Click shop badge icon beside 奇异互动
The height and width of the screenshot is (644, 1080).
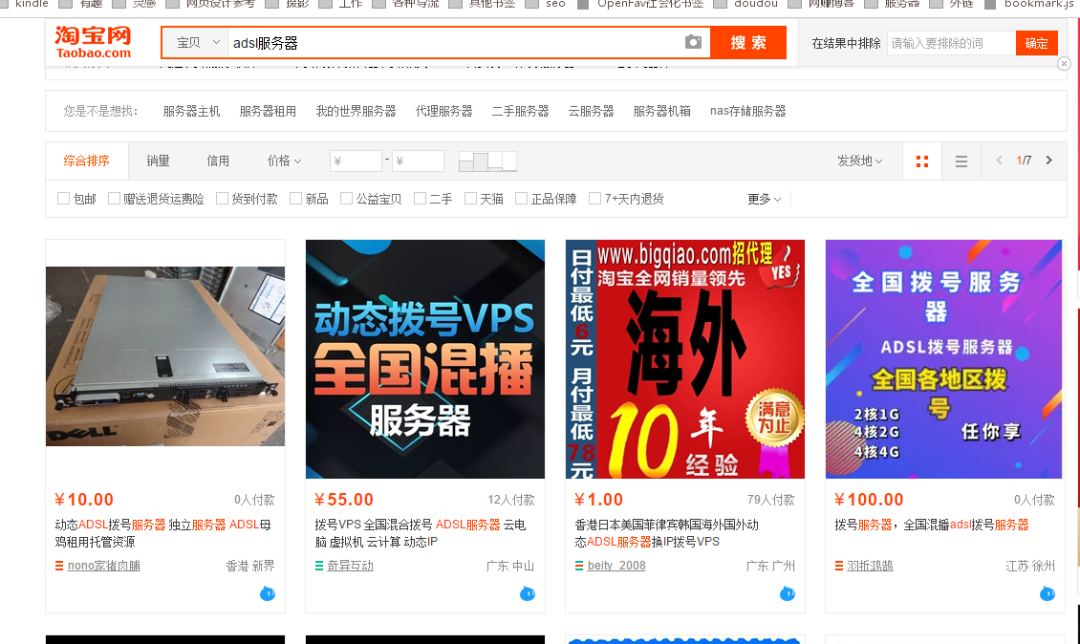click(319, 566)
